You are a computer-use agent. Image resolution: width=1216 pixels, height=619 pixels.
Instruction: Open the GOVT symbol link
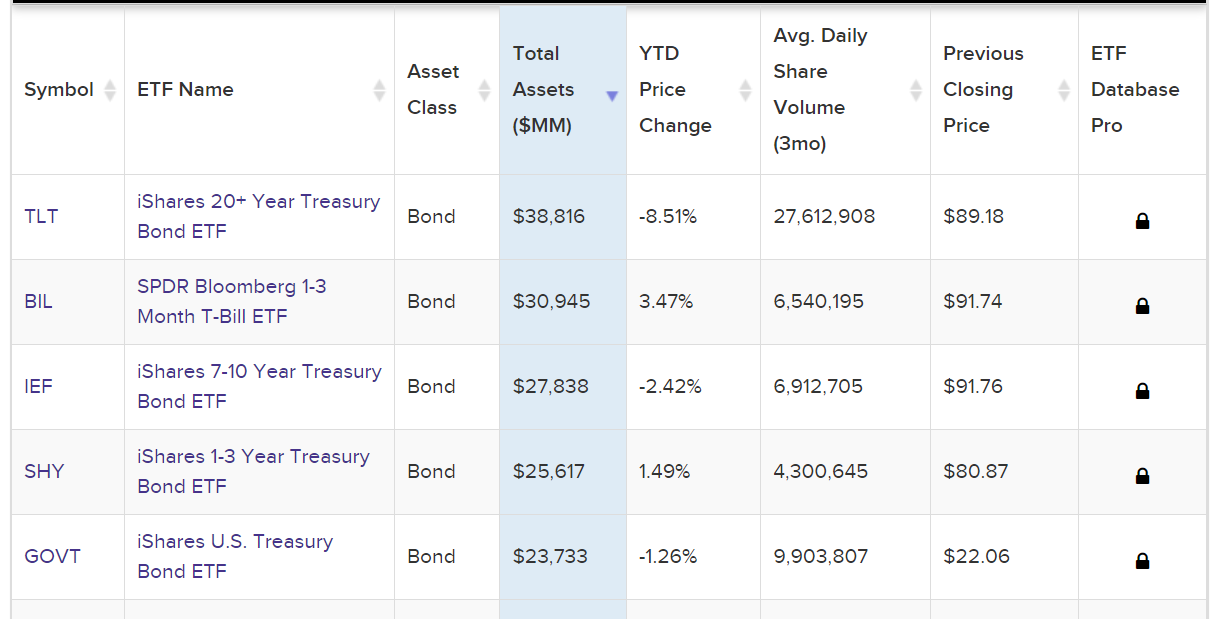coord(52,556)
